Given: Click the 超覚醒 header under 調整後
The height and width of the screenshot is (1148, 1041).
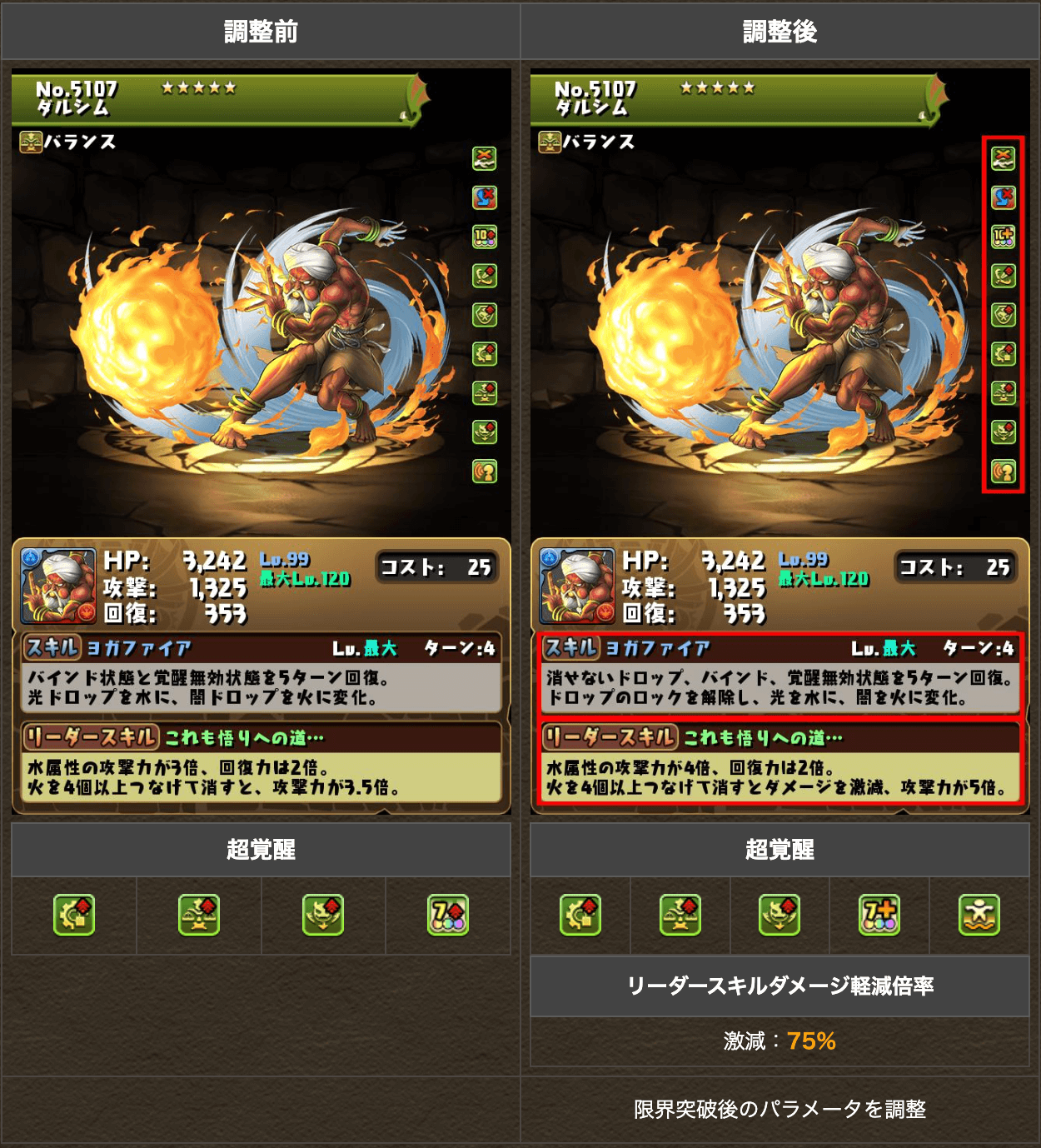Looking at the screenshot, I should [780, 849].
